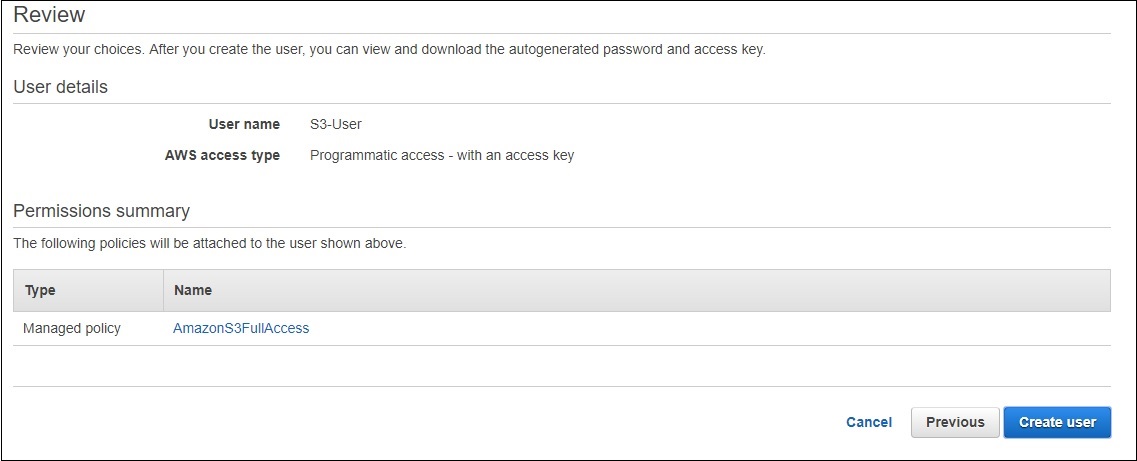Viewport: 1137px width, 461px height.
Task: Click the 'with an access key' phrase
Action: 516,155
